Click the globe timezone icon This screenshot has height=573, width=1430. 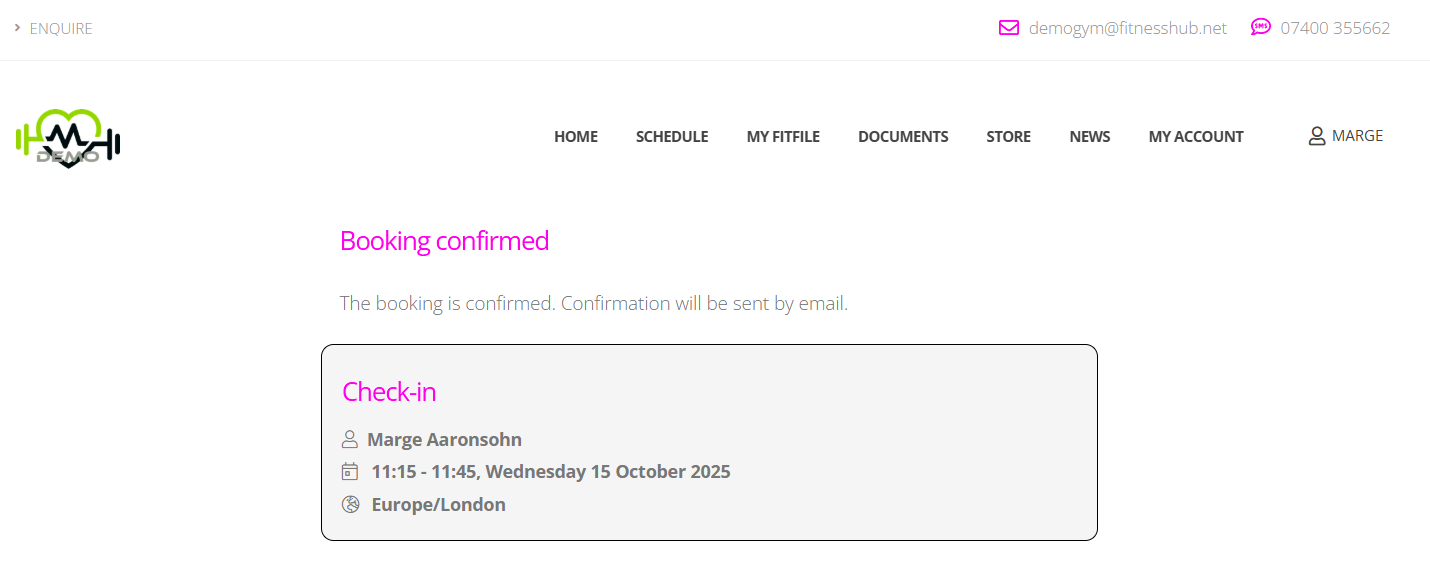coord(350,504)
